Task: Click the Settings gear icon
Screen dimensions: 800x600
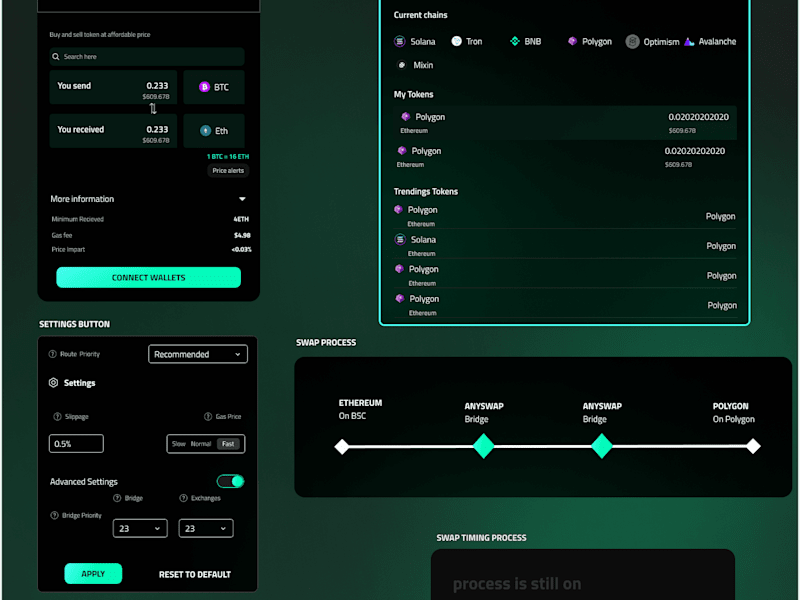Action: pos(53,383)
